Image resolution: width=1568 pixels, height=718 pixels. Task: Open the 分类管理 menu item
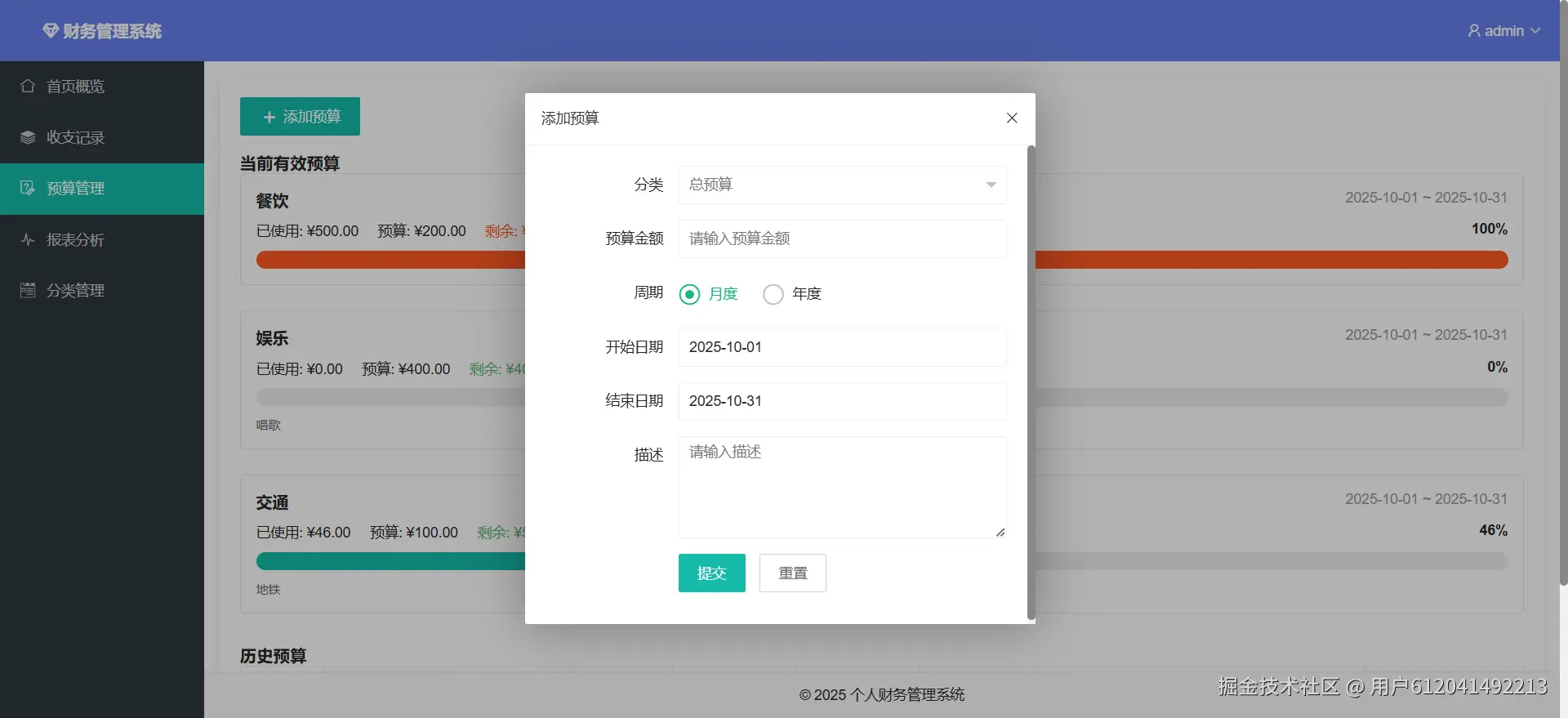coord(102,290)
